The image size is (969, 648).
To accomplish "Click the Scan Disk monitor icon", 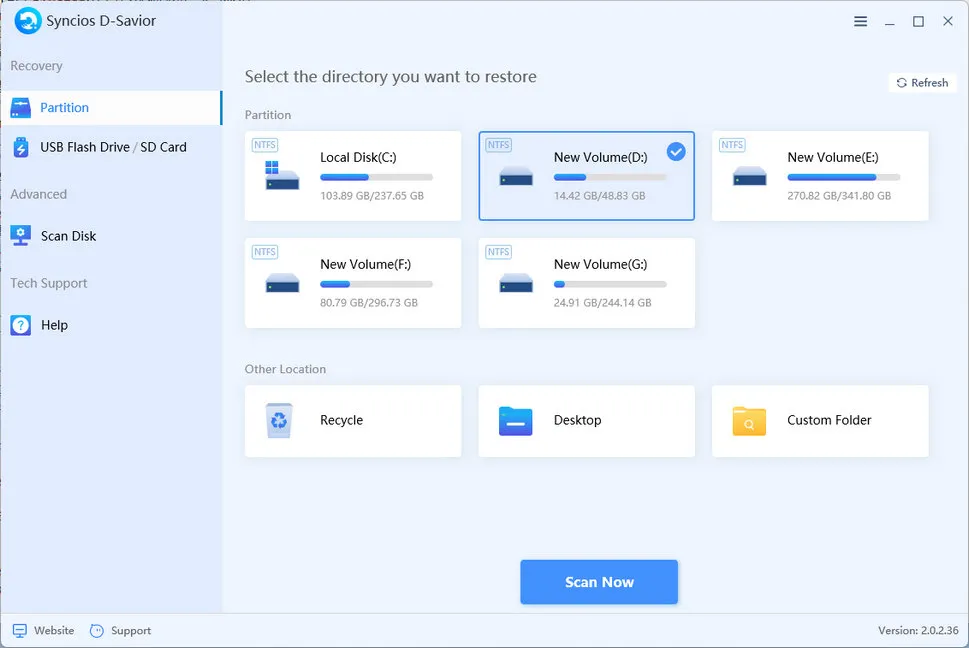I will click(x=21, y=236).
